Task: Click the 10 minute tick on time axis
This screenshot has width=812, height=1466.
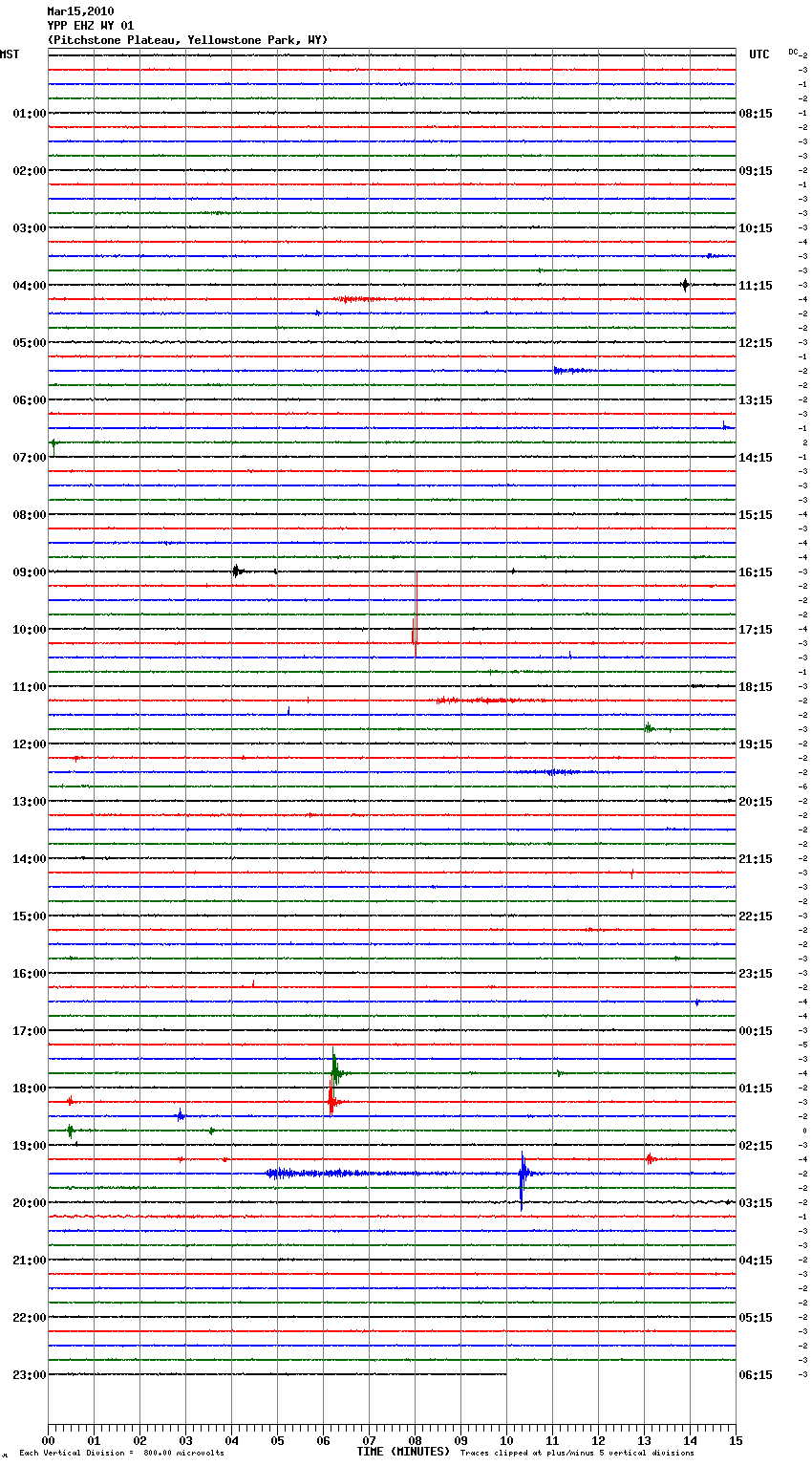Action: pyautogui.click(x=506, y=1440)
